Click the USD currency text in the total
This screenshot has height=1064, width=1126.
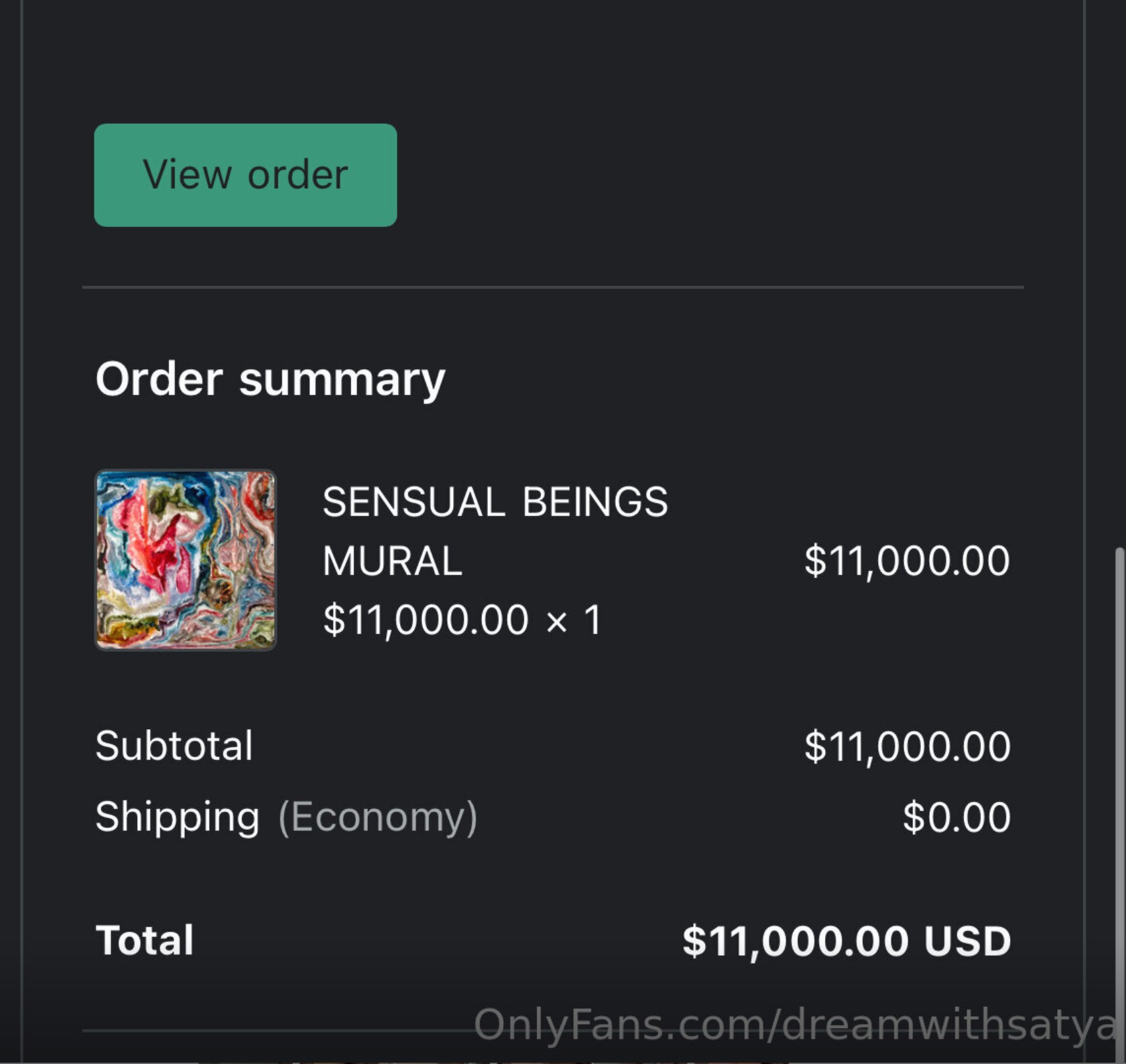click(967, 941)
